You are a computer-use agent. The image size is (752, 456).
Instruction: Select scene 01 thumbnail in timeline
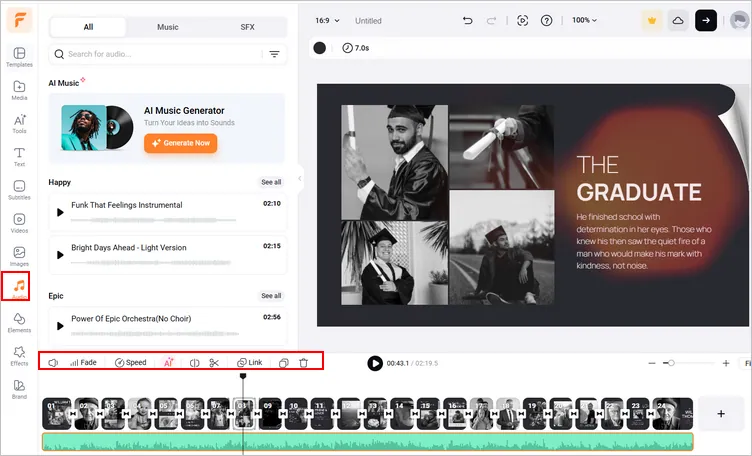coord(57,413)
